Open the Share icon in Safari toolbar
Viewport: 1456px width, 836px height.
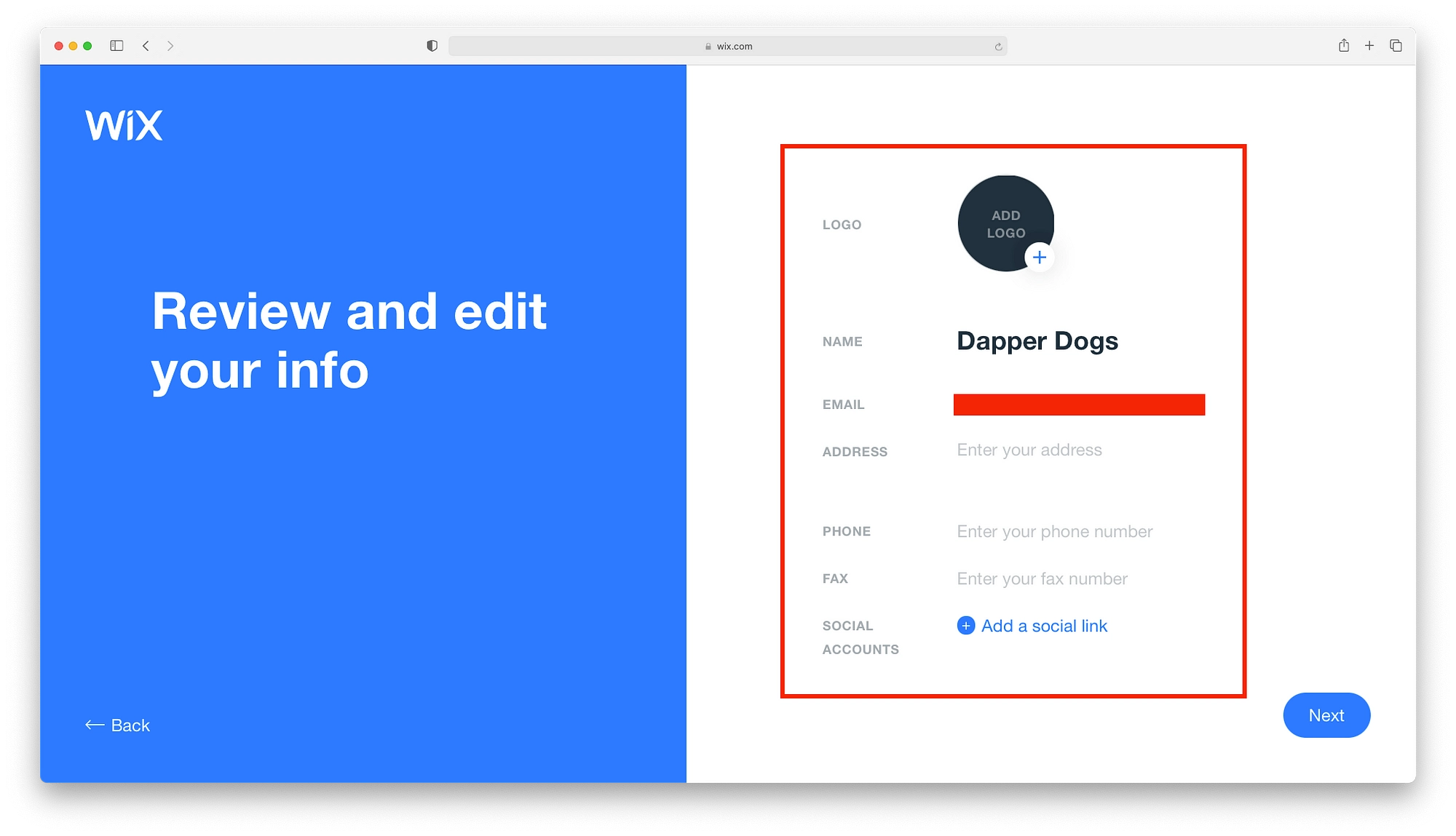(1344, 45)
